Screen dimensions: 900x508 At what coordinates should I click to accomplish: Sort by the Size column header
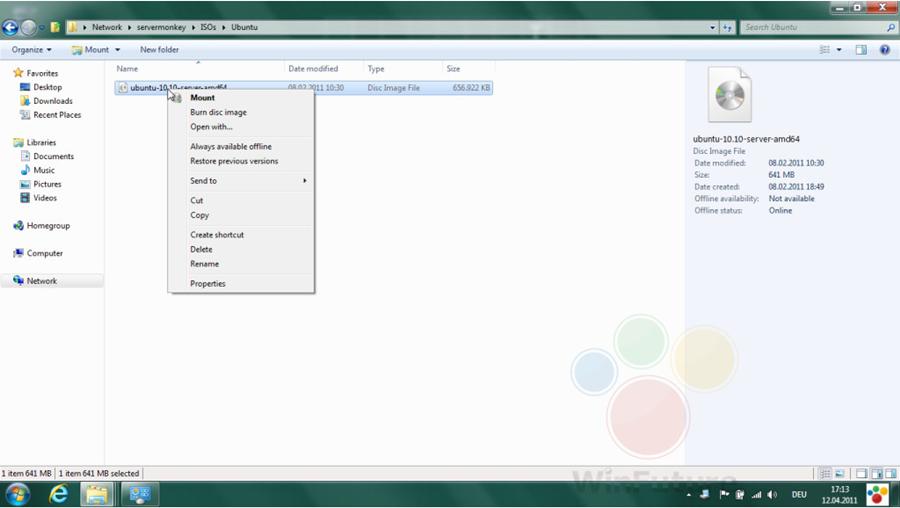(x=453, y=69)
